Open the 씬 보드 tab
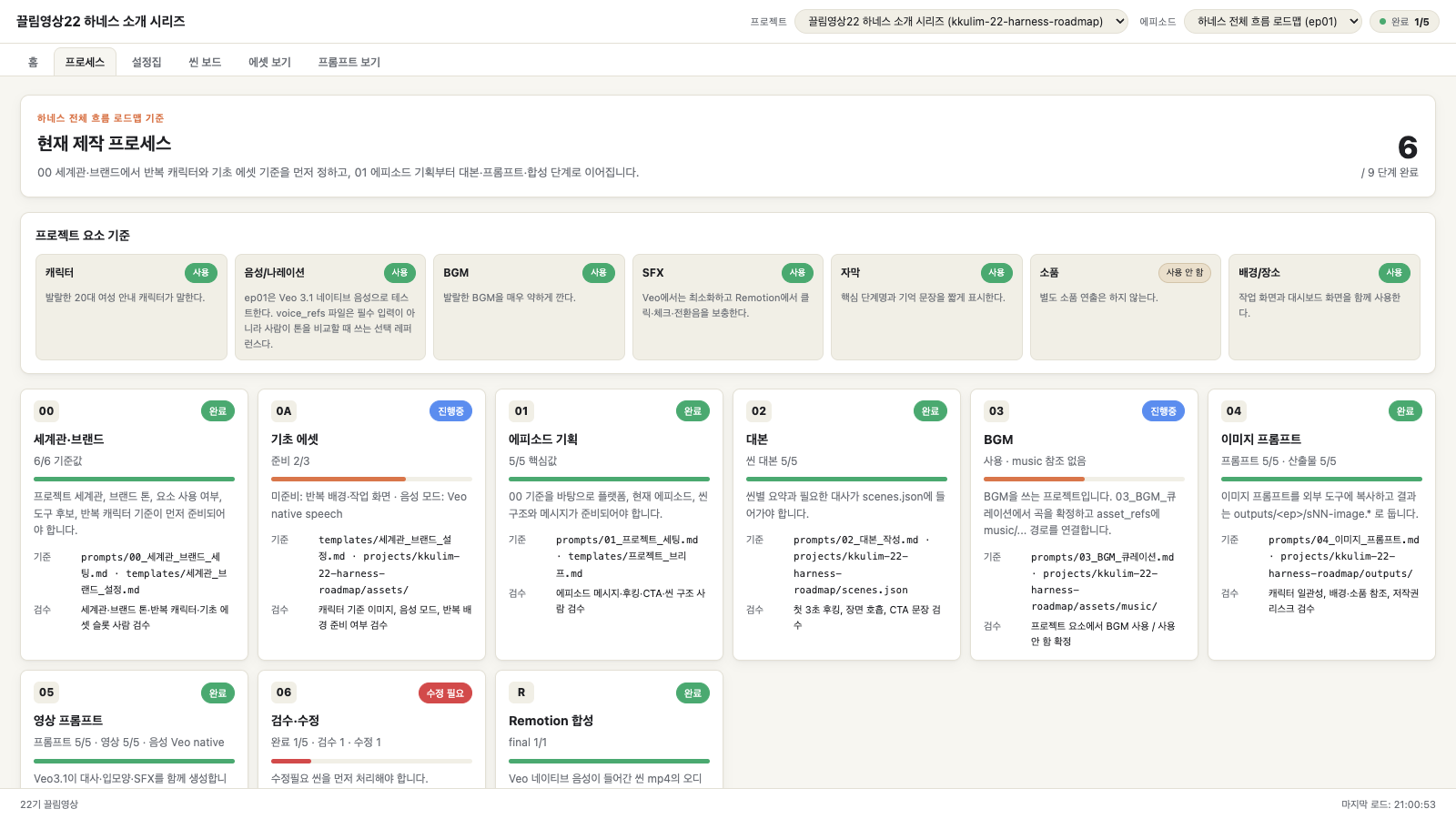Image resolution: width=1456 pixels, height=819 pixels. point(205,62)
